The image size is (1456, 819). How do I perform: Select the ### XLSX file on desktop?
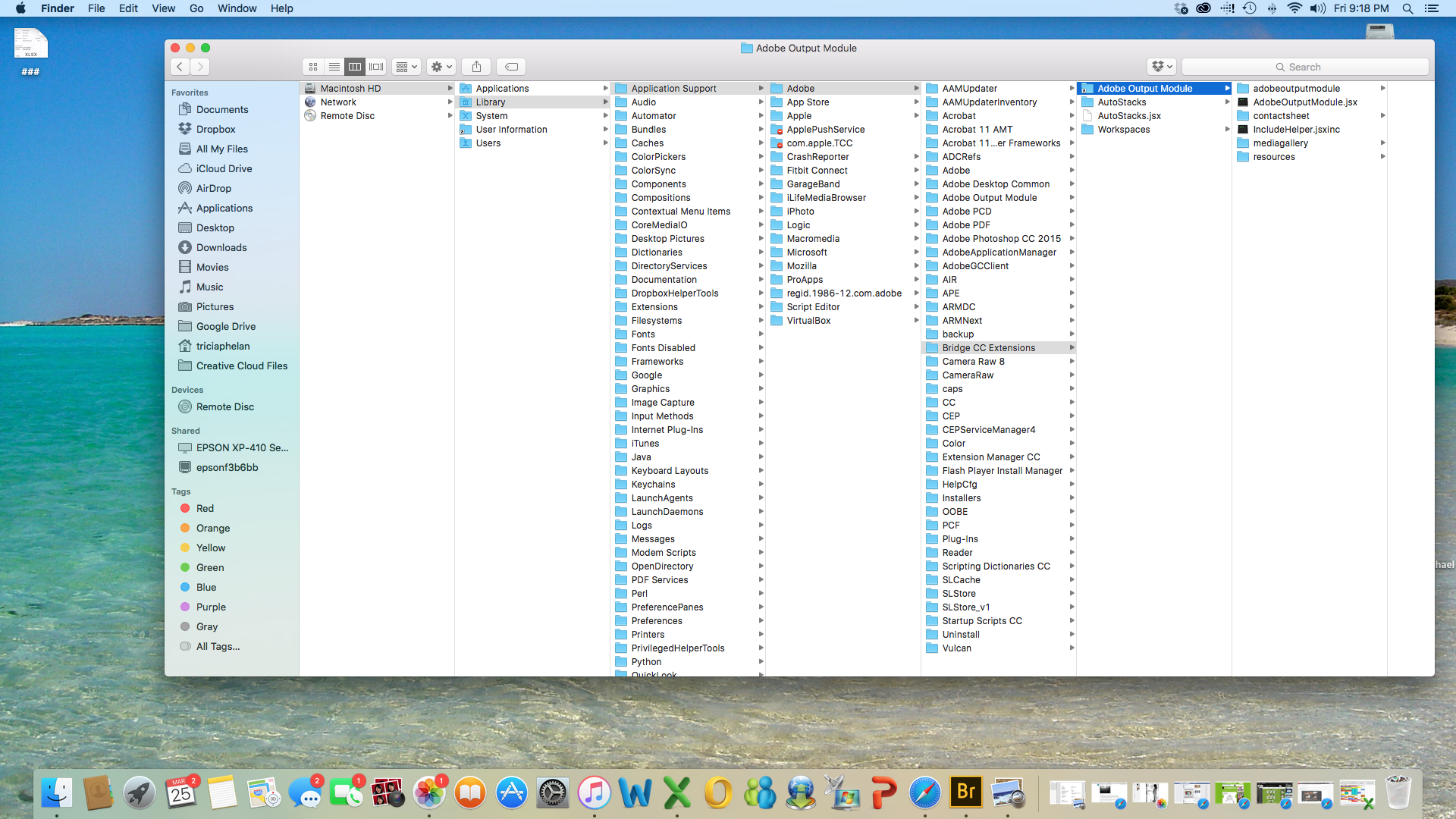[x=30, y=52]
